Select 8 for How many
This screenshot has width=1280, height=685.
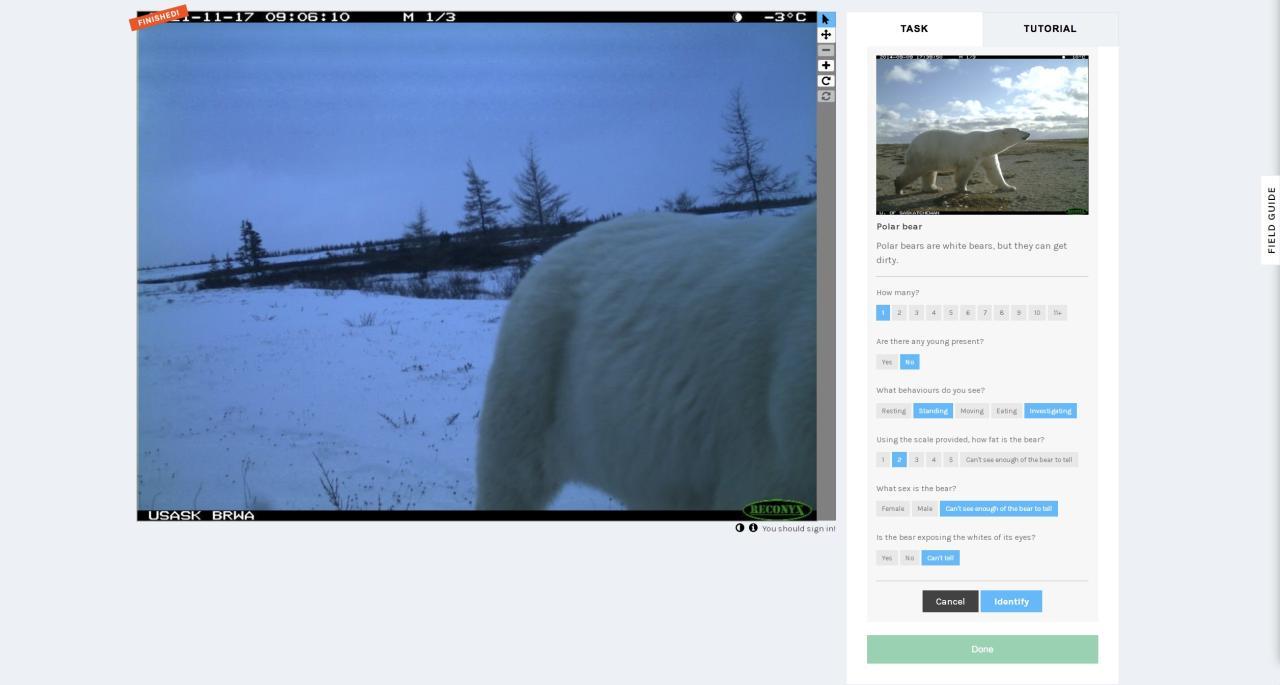(1001, 313)
